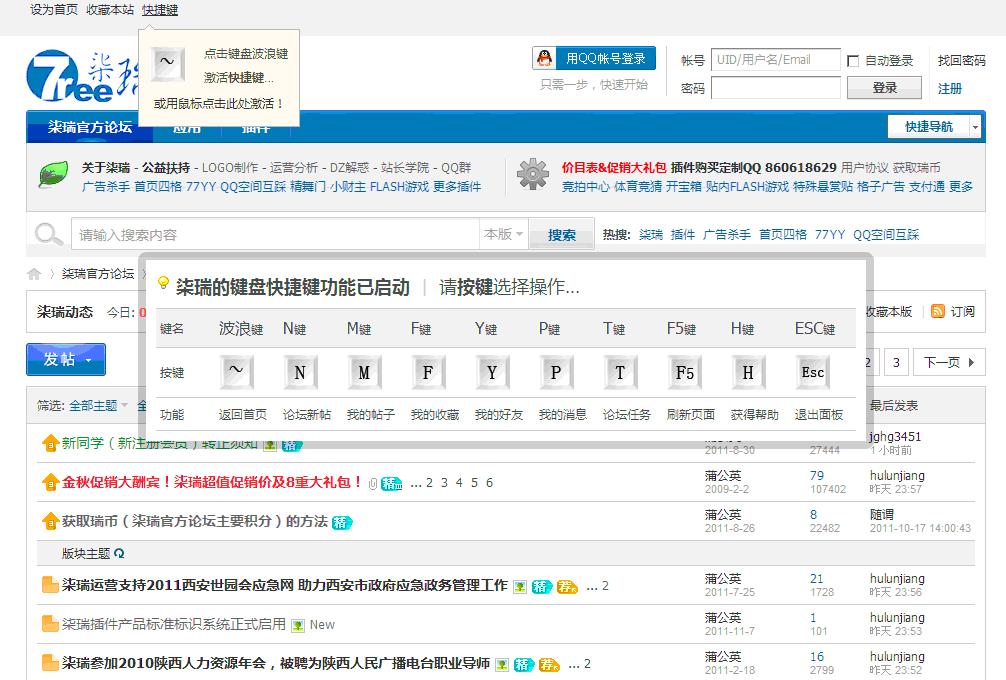Image resolution: width=1006 pixels, height=680 pixels.
Task: Open 金秋促销大酬宾 thread title
Action: (x=212, y=482)
